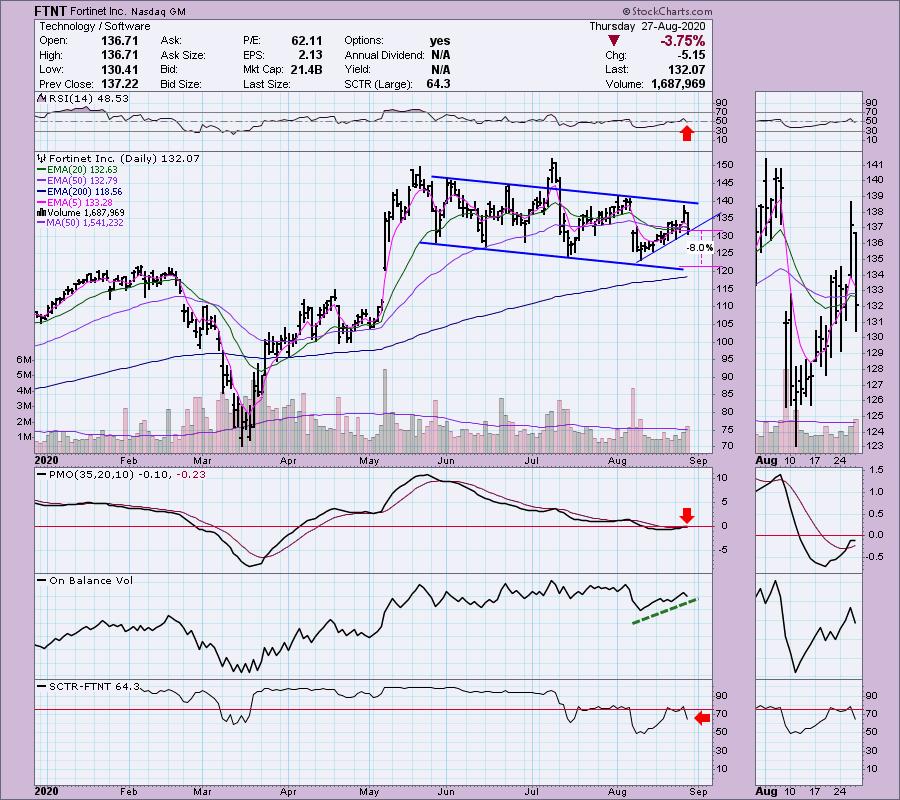Click 'Jul' on the price chart date axis
This screenshot has width=900, height=800.
(532, 461)
